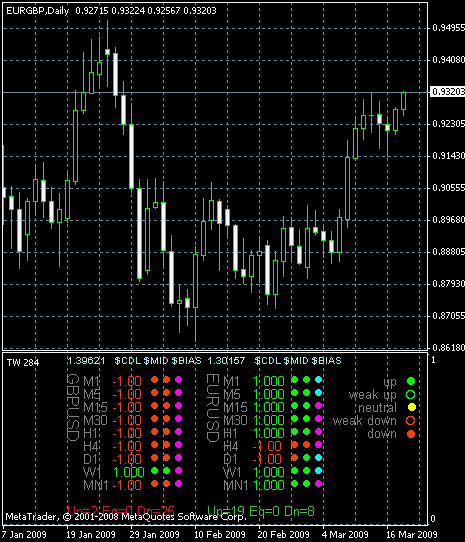
Task: Click the hollow 'weak up' legend circle
Action: (411, 394)
